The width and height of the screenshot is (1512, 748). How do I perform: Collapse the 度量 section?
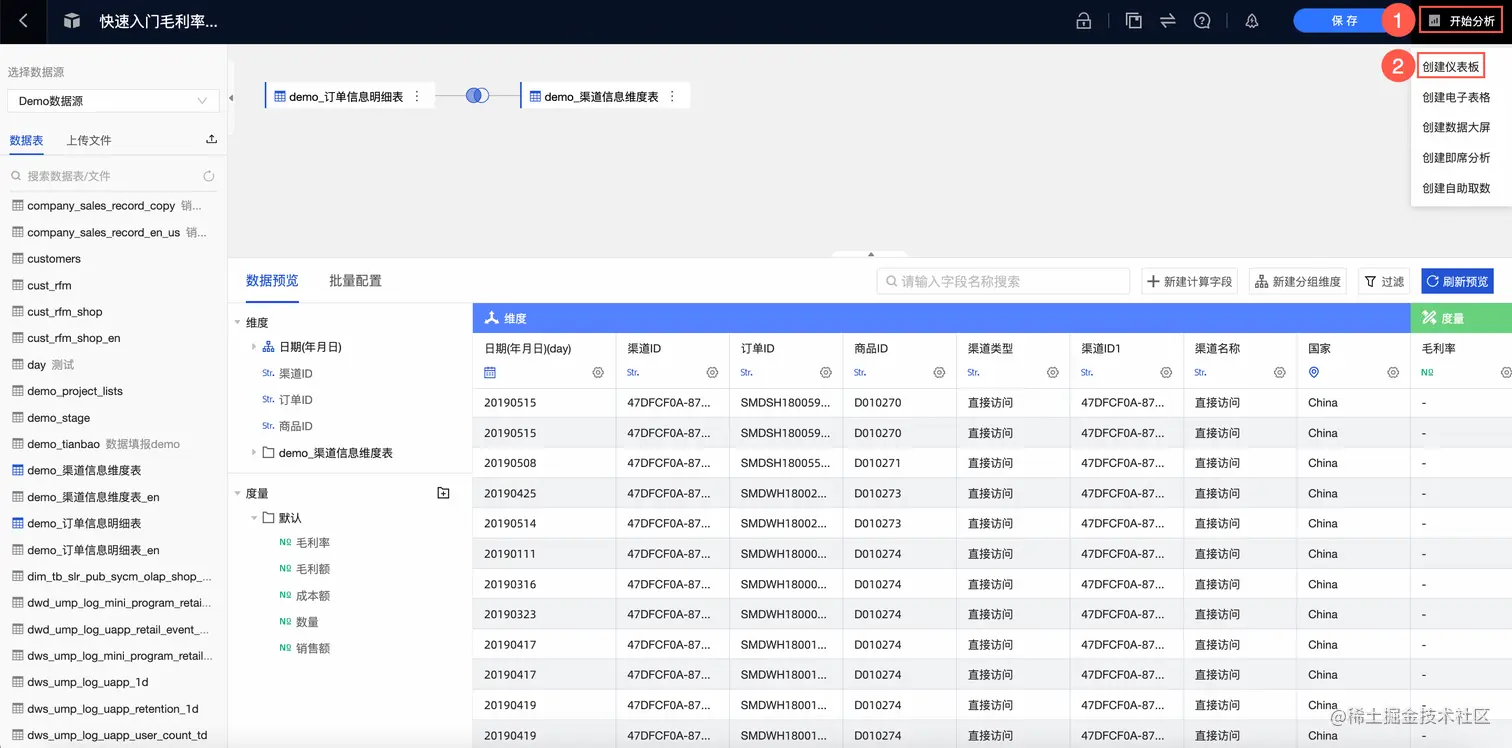pos(238,494)
